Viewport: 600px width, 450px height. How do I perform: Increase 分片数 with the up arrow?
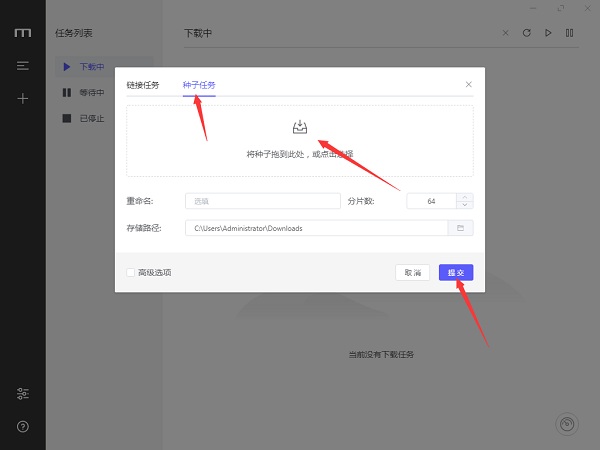click(x=466, y=197)
